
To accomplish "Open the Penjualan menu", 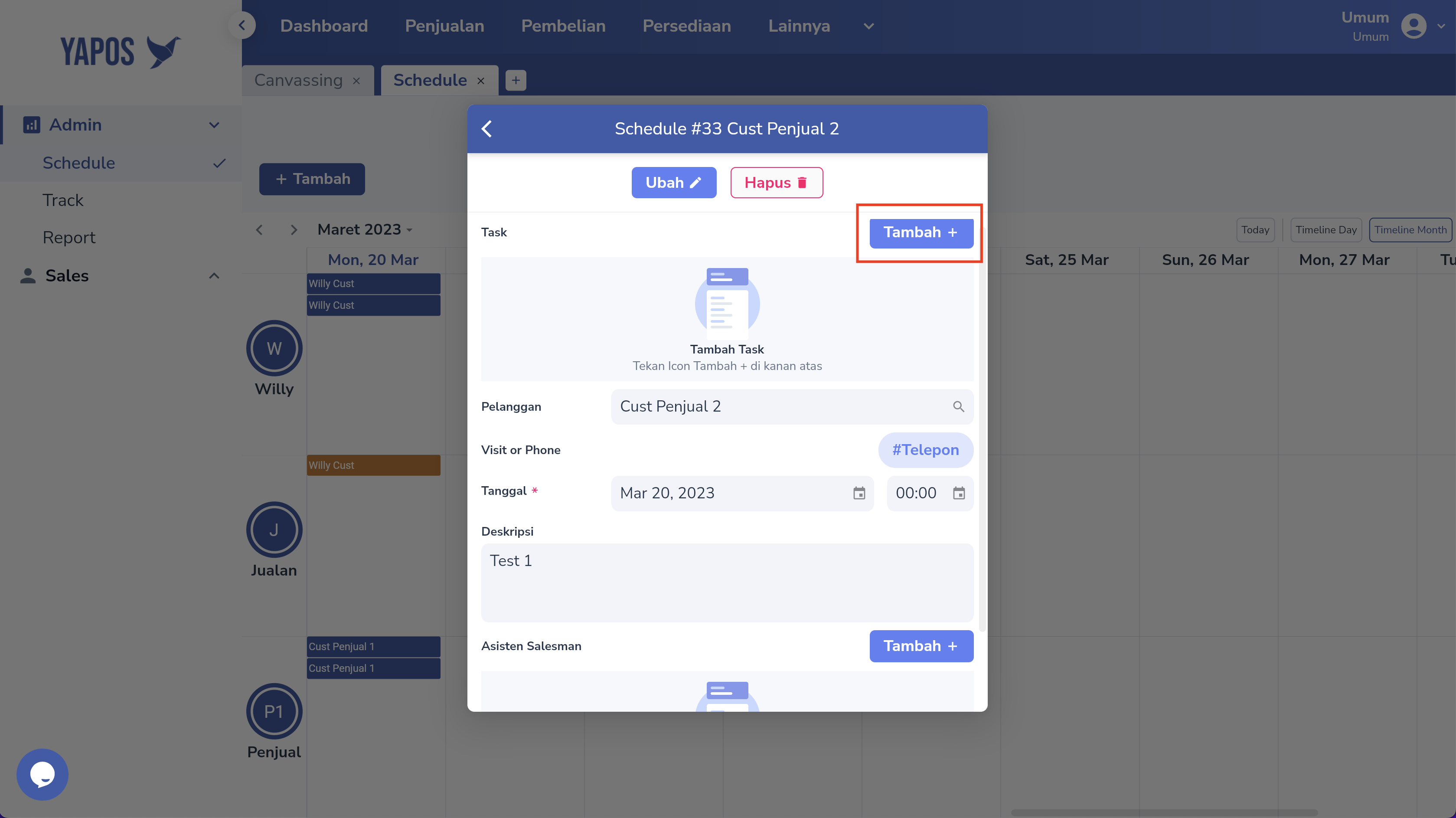I will pos(445,26).
